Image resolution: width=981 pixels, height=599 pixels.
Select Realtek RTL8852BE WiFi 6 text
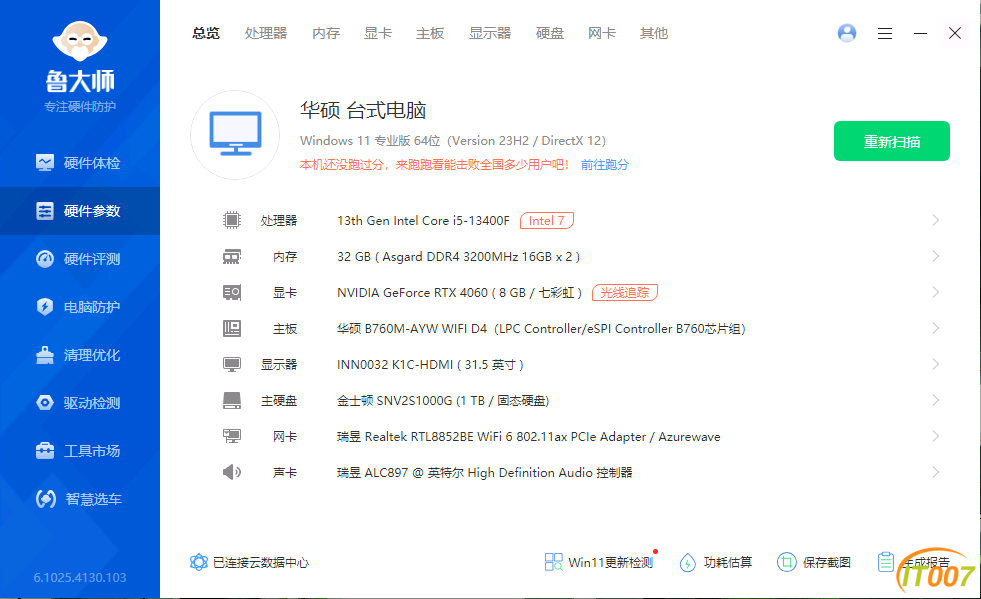tap(529, 436)
